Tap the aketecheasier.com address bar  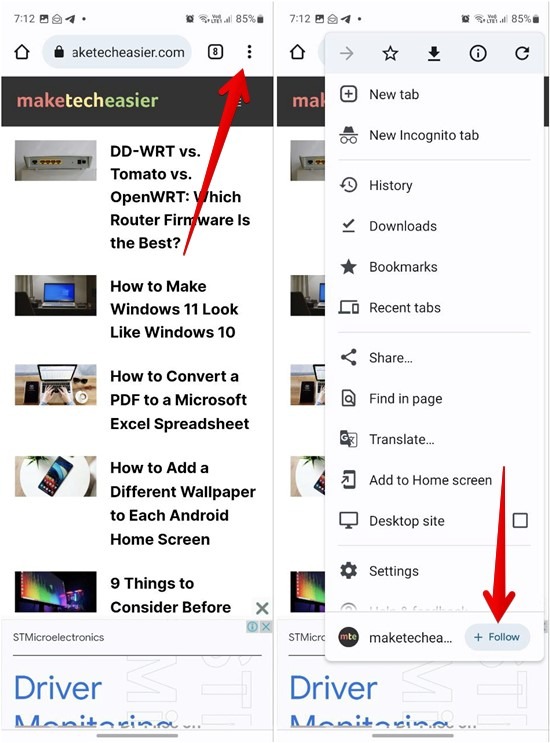coord(117,52)
